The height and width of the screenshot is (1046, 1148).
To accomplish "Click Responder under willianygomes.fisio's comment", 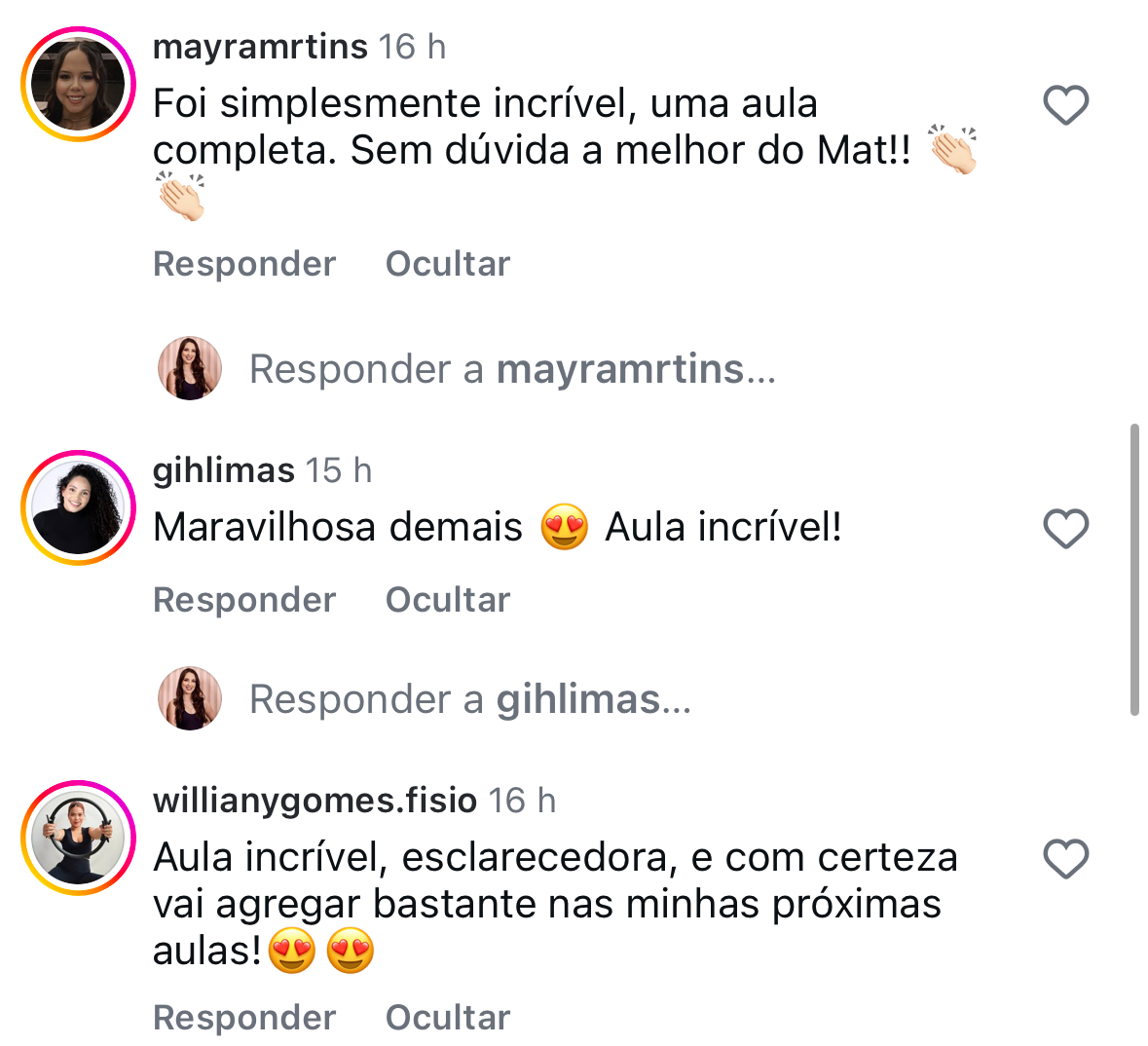I will [x=244, y=1018].
